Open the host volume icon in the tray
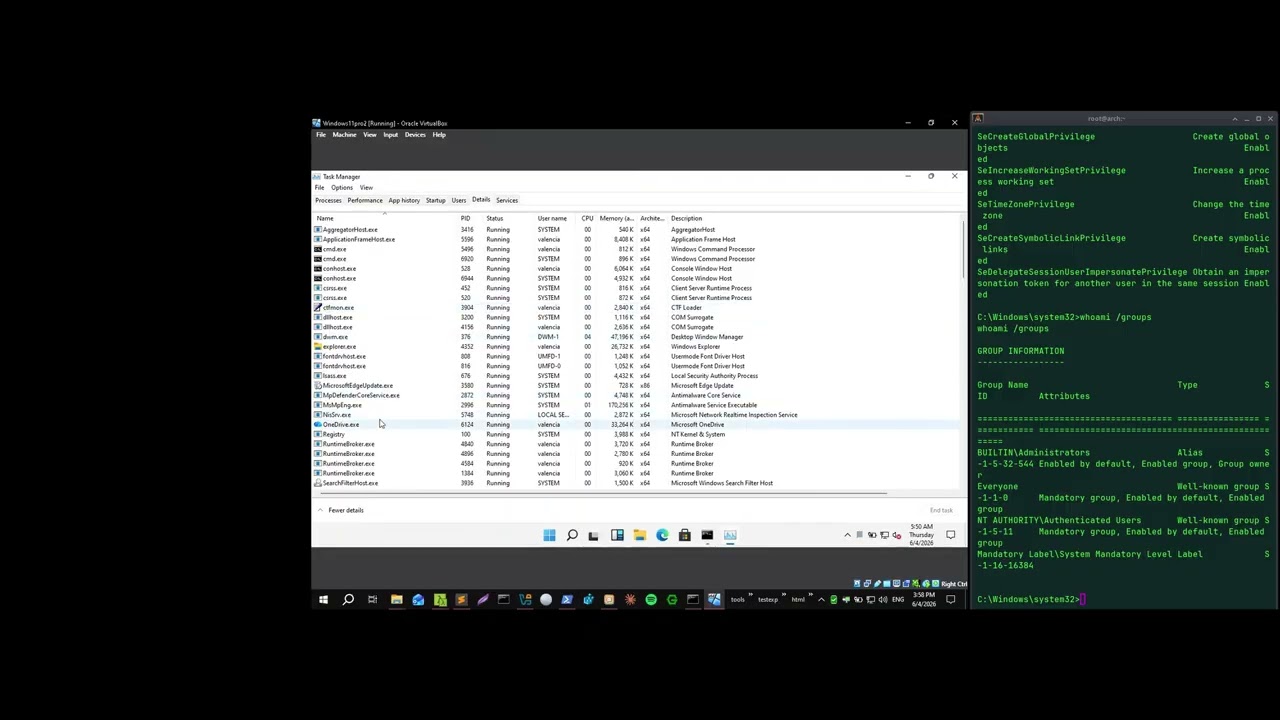 (882, 600)
